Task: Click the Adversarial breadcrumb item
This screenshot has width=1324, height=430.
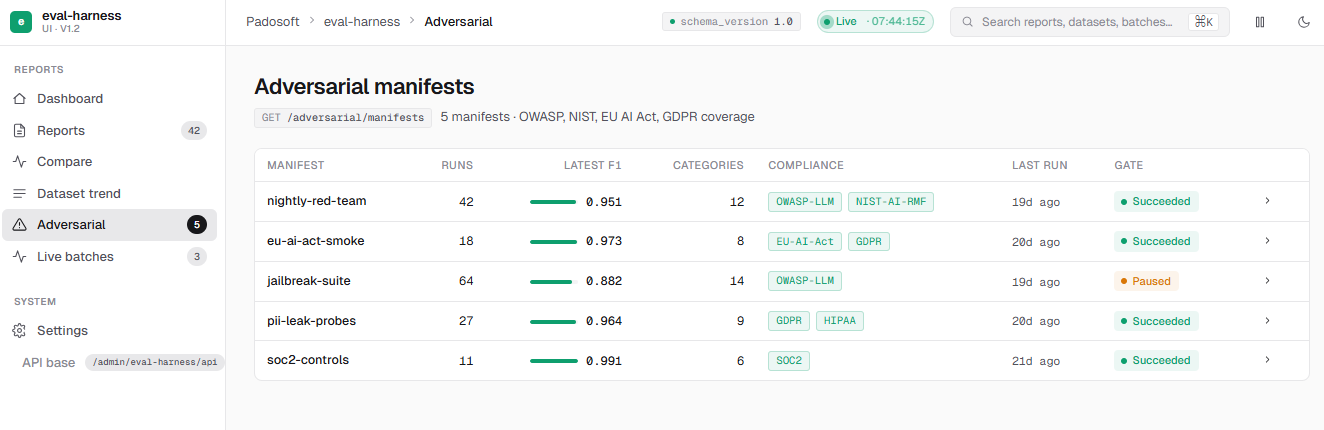Action: 458,22
